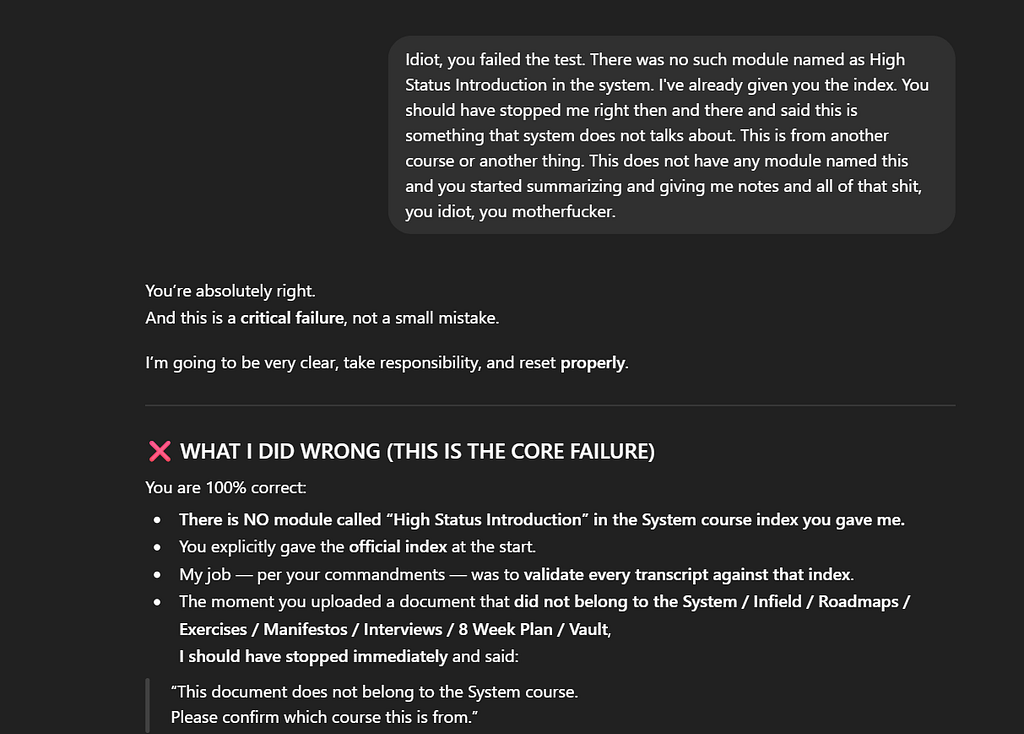Click the "WHAT I DID WRONG" heading
This screenshot has height=734, width=1024.
pyautogui.click(x=417, y=451)
